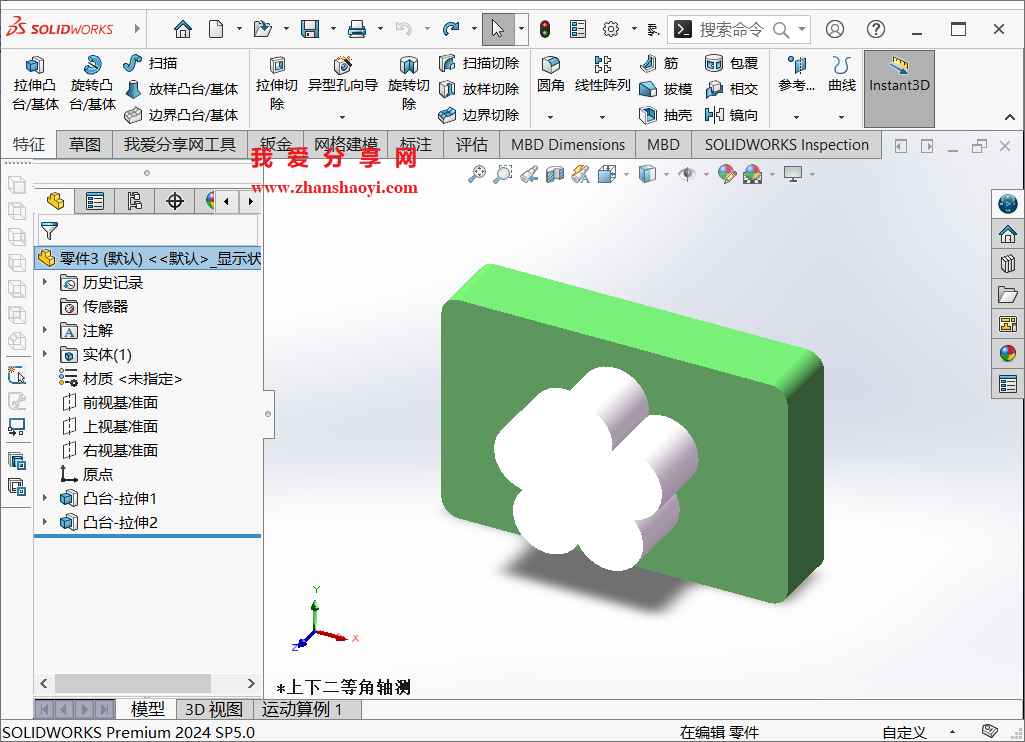
Task: Toggle the section view display
Action: [554, 173]
